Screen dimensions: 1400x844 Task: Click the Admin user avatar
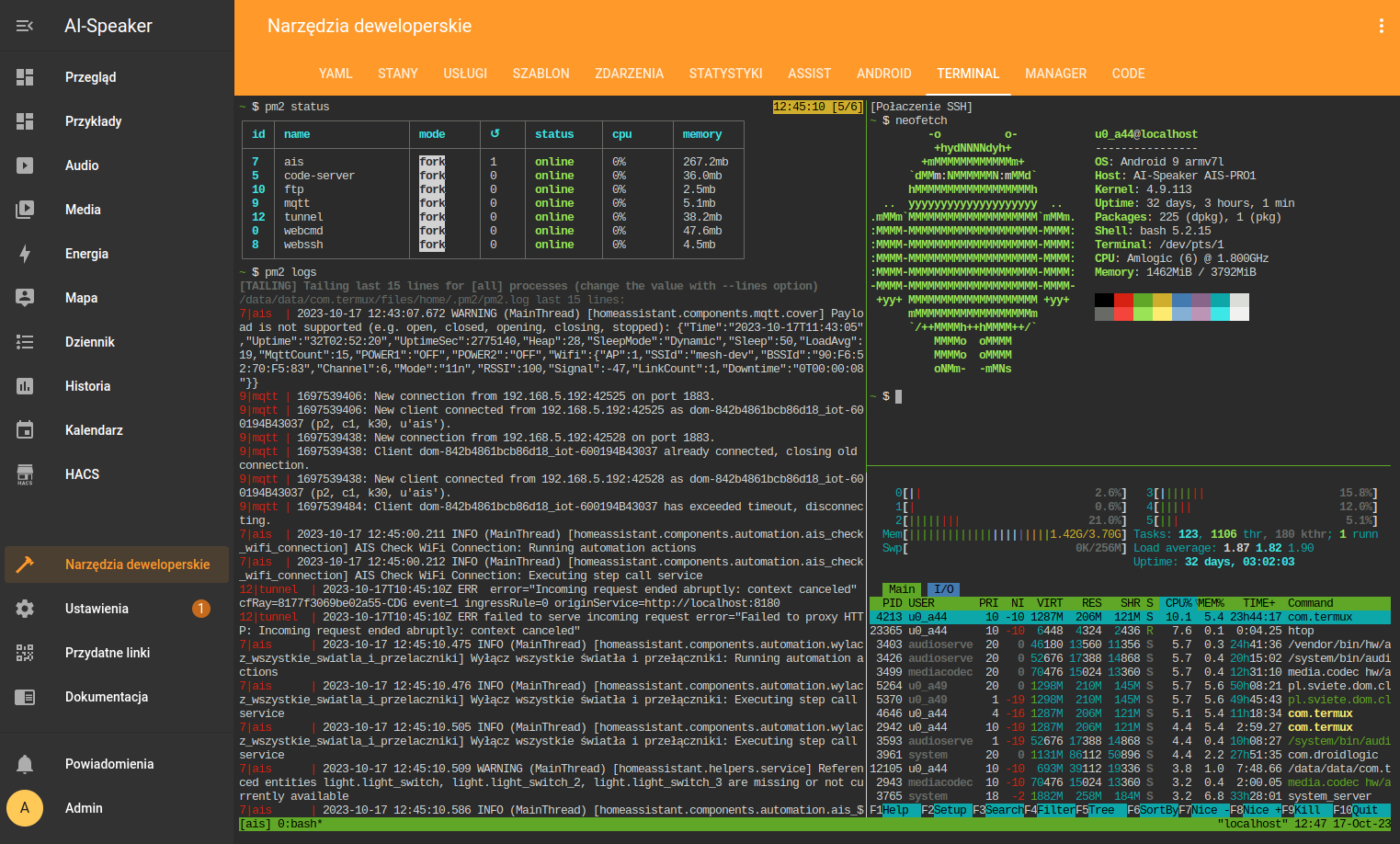click(x=25, y=808)
